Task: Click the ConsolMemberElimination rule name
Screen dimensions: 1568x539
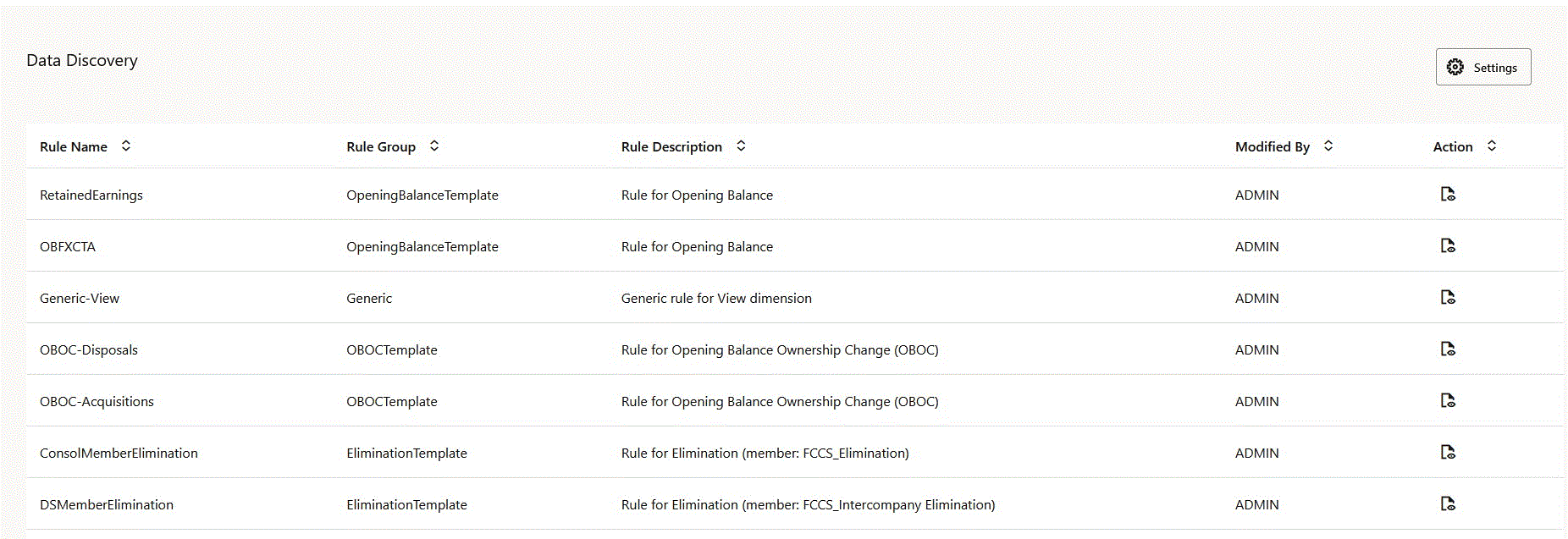Action: tap(119, 454)
